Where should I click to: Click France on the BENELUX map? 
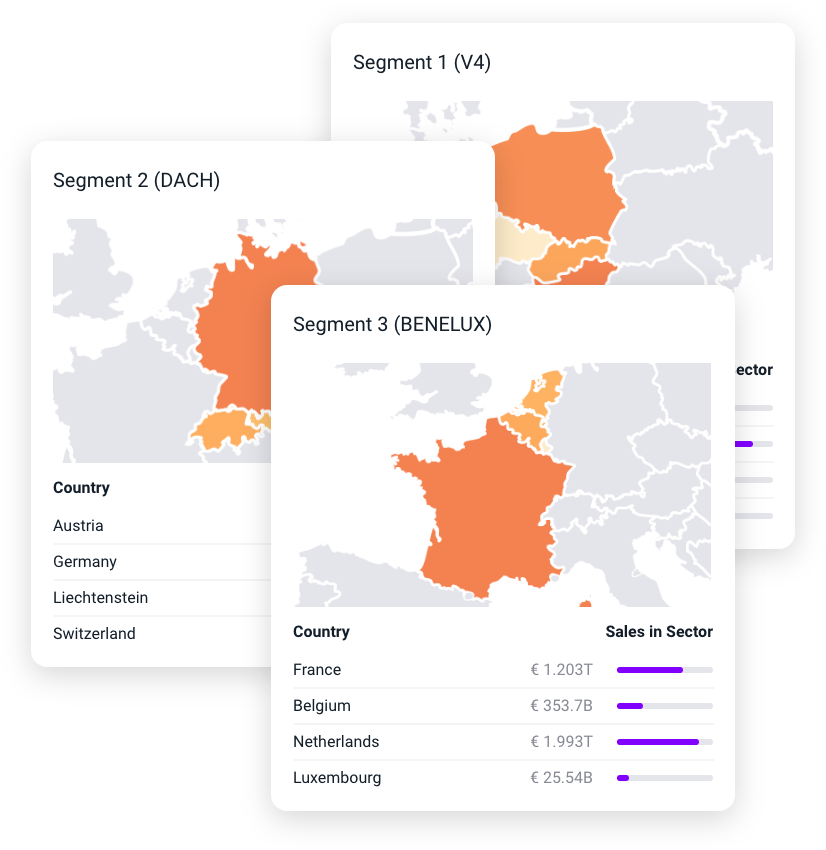480,510
